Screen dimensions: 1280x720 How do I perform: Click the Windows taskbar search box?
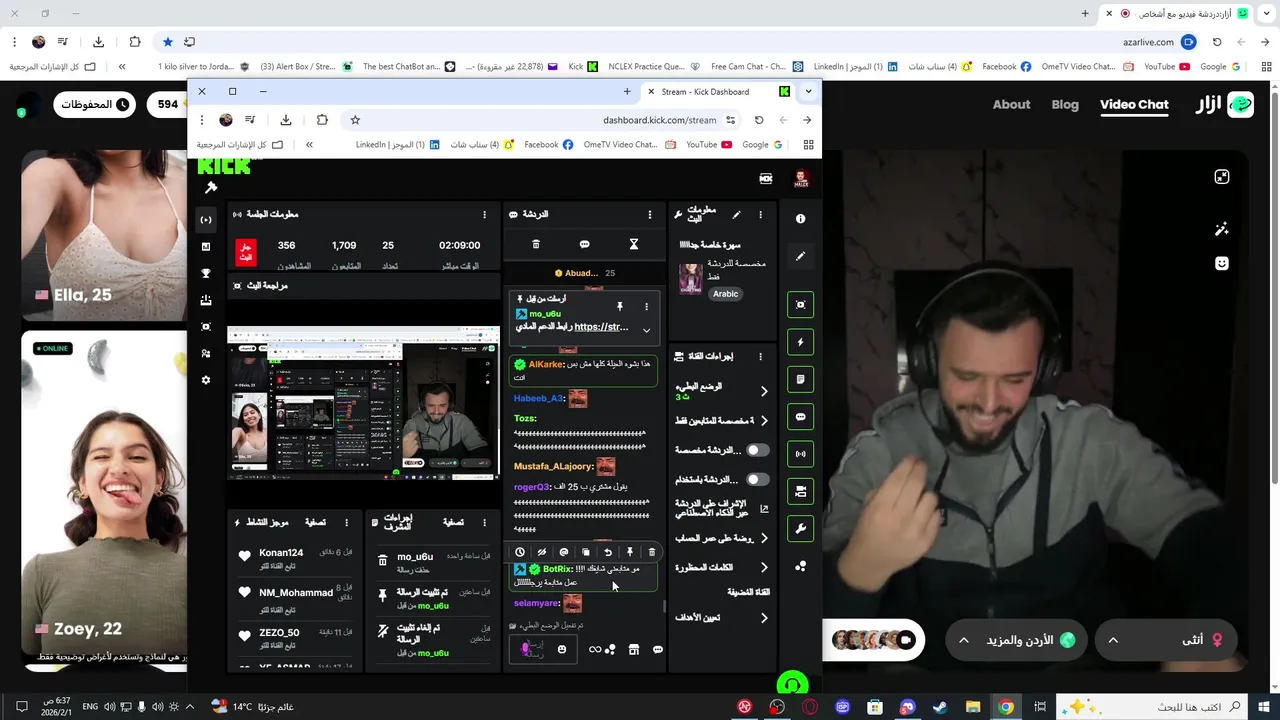point(1153,707)
